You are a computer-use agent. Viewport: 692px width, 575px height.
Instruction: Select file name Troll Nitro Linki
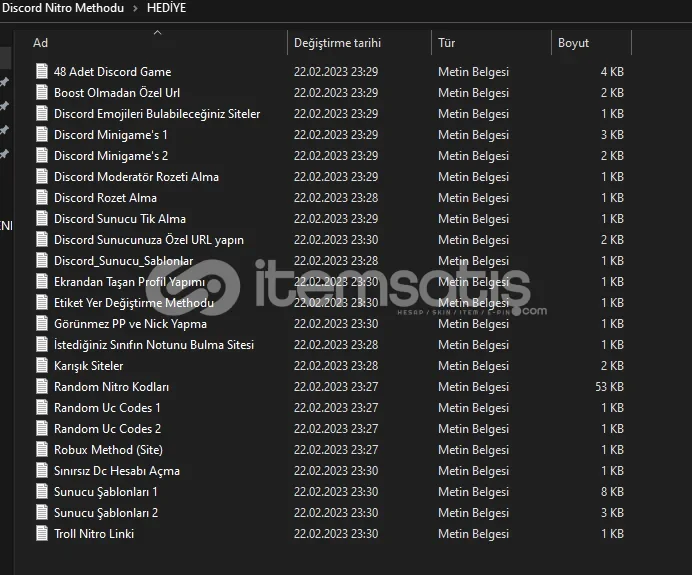(x=94, y=534)
